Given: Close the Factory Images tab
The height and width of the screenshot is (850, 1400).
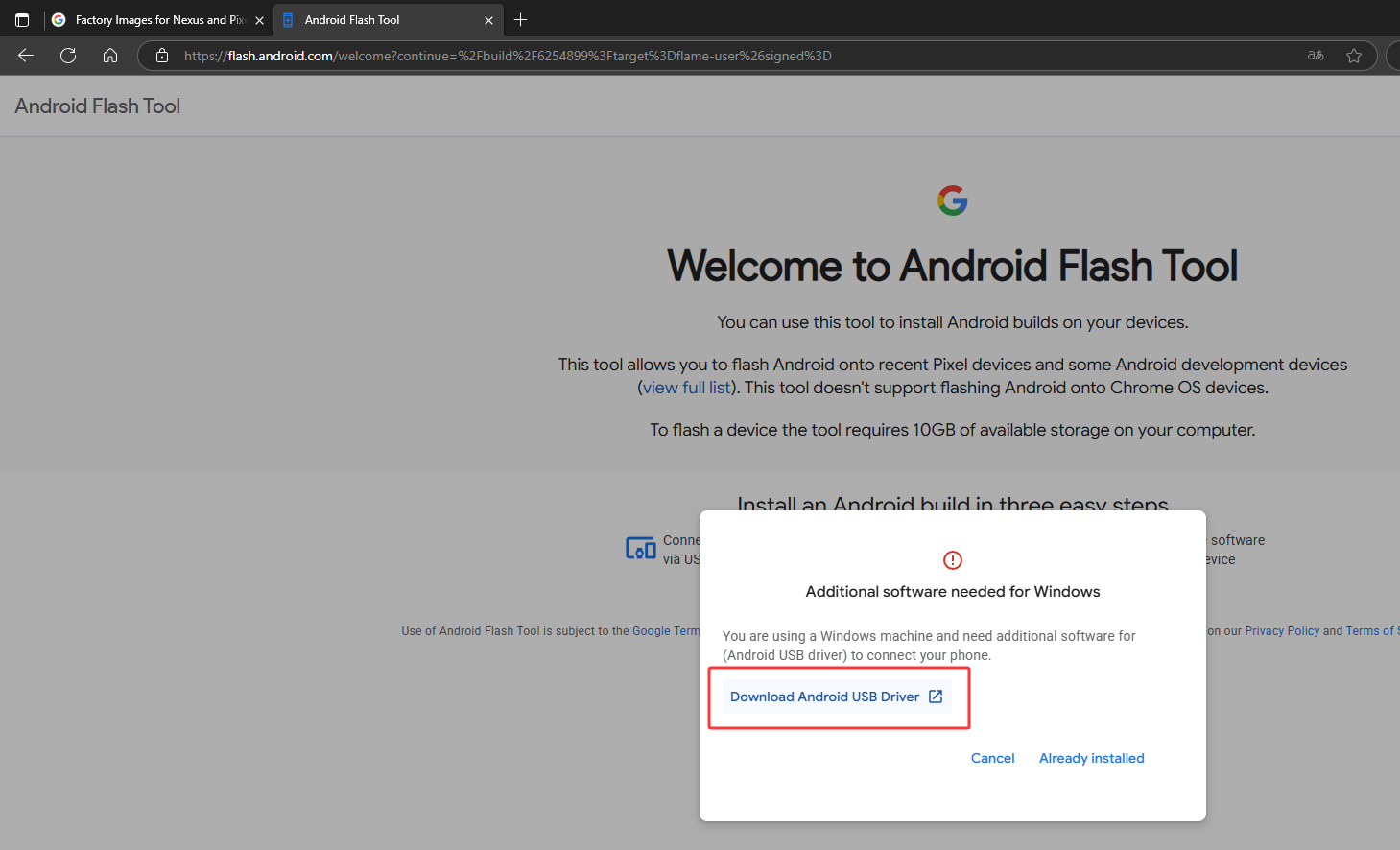Looking at the screenshot, I should pos(259,20).
